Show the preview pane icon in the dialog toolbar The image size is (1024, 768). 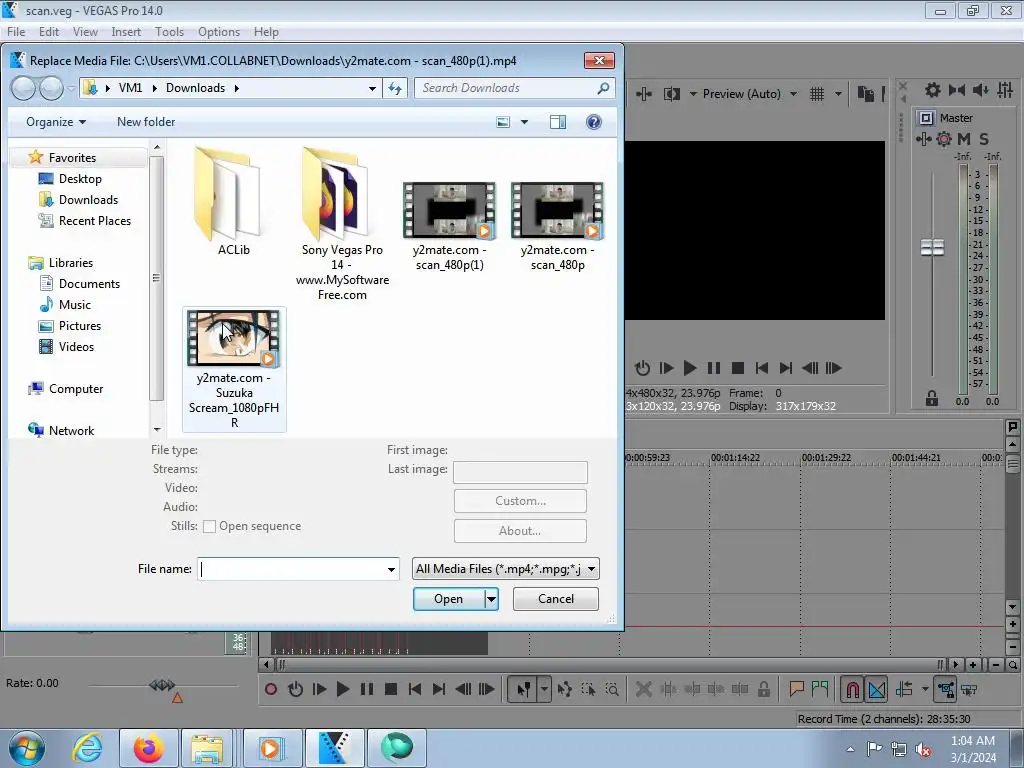pos(558,122)
